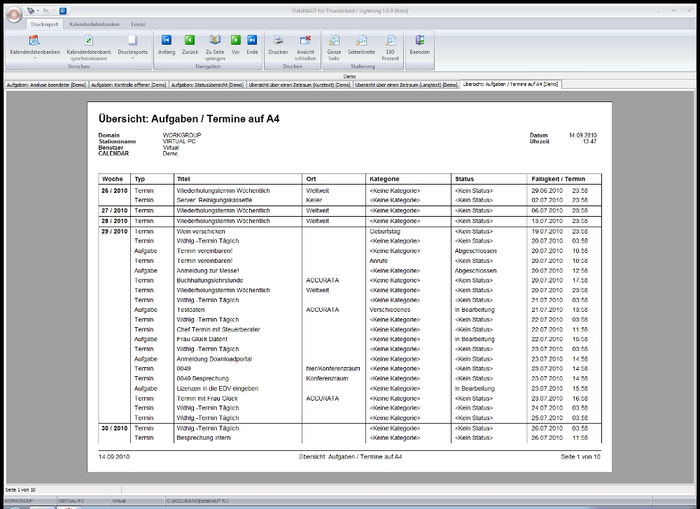Click WORKGROUP value in report header

pos(182,135)
